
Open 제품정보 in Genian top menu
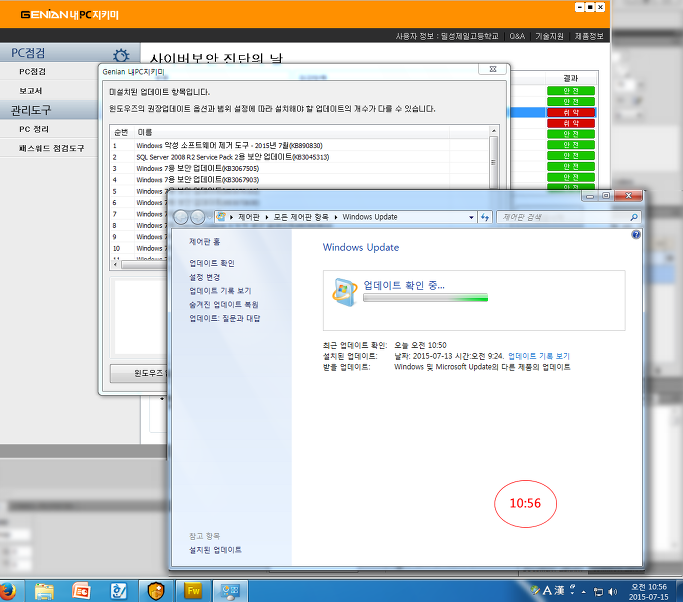(x=589, y=36)
